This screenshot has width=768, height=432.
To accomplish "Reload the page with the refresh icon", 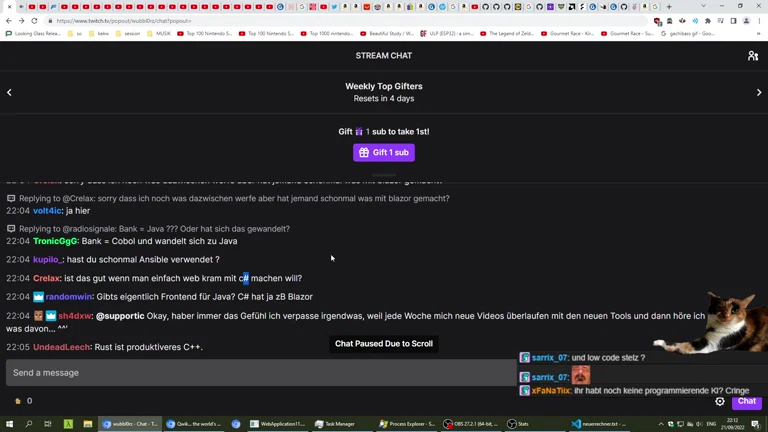I will [34, 21].
